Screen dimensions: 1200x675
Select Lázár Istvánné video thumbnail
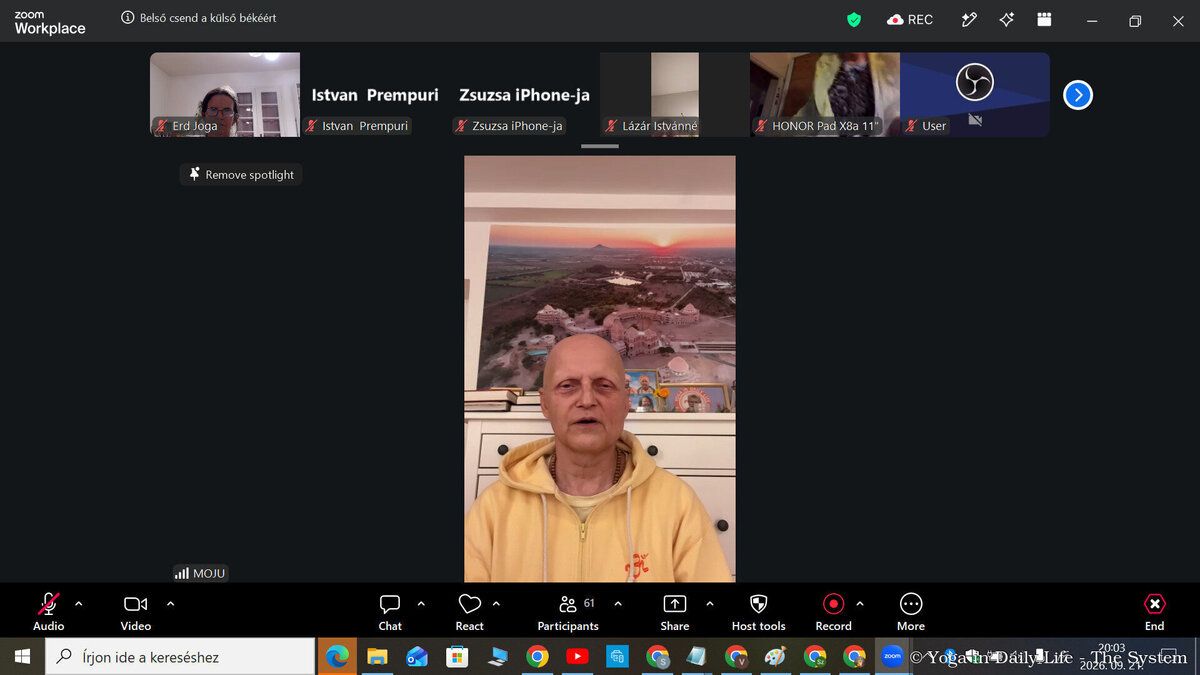(675, 94)
